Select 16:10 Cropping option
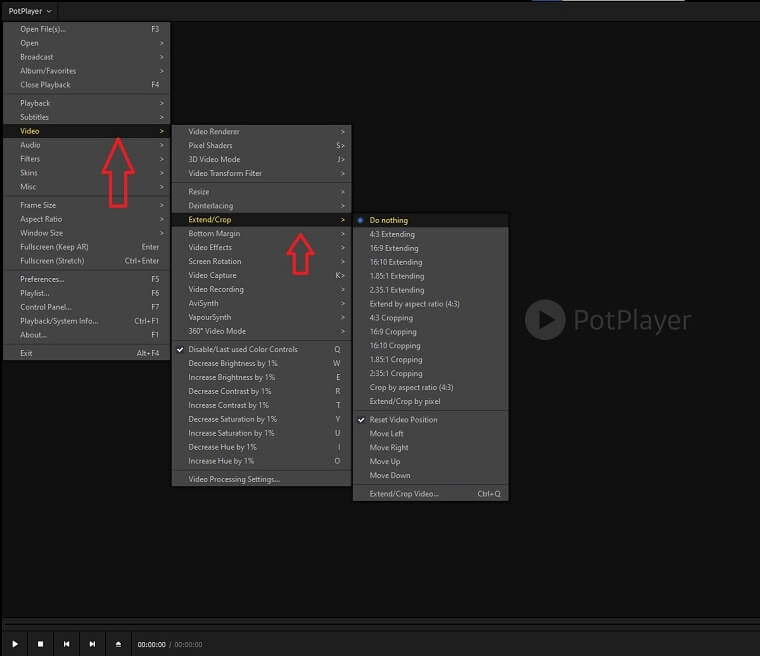 point(430,346)
